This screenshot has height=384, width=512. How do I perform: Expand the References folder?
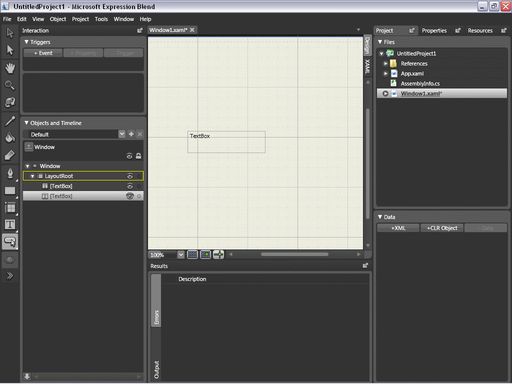click(385, 63)
